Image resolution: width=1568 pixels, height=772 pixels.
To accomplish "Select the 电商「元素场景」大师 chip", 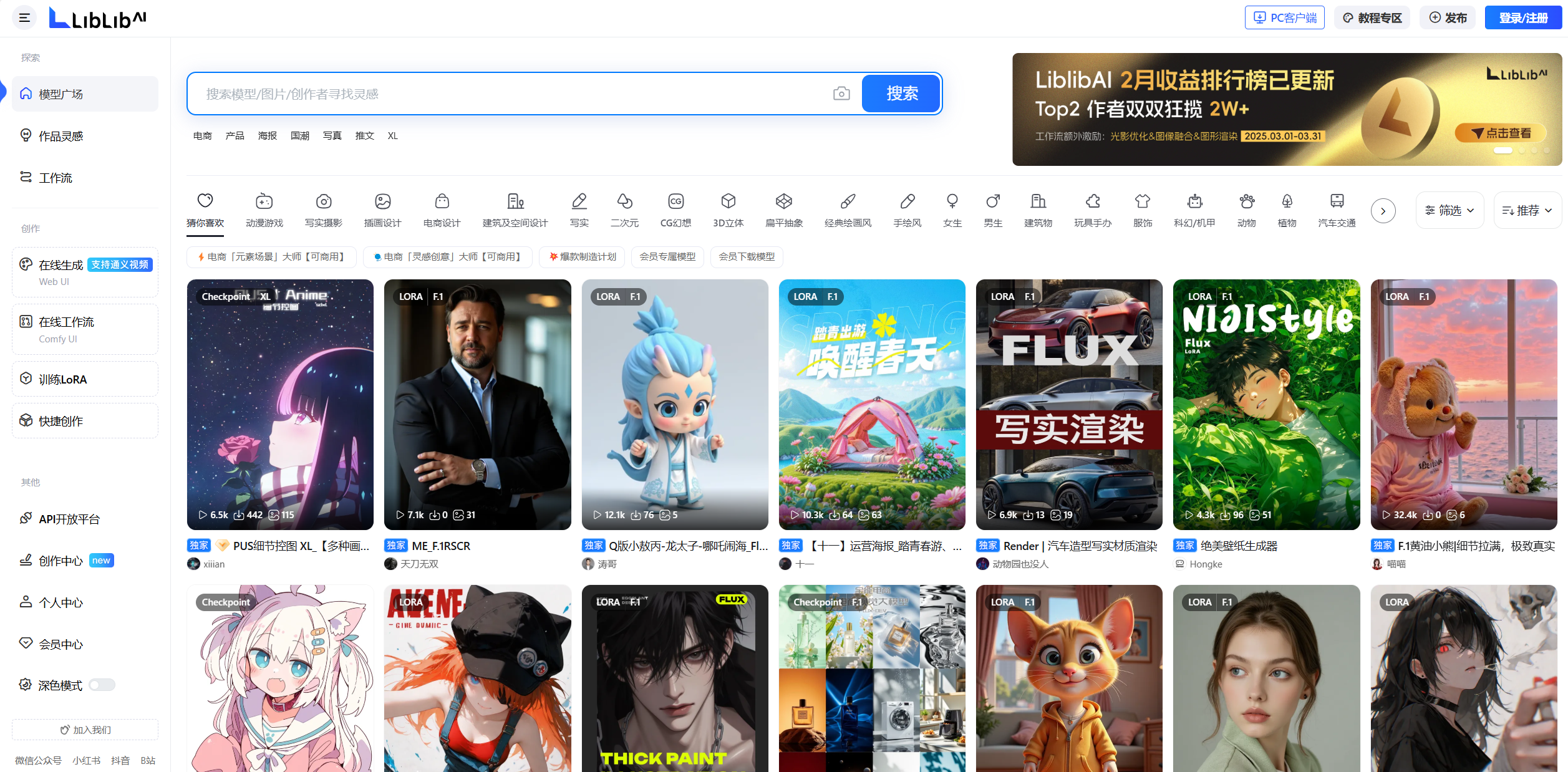I will click(271, 257).
